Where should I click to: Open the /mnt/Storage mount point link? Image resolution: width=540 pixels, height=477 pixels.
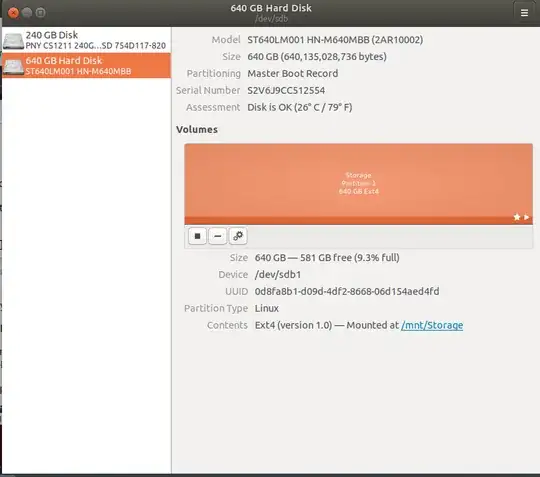tap(432, 325)
